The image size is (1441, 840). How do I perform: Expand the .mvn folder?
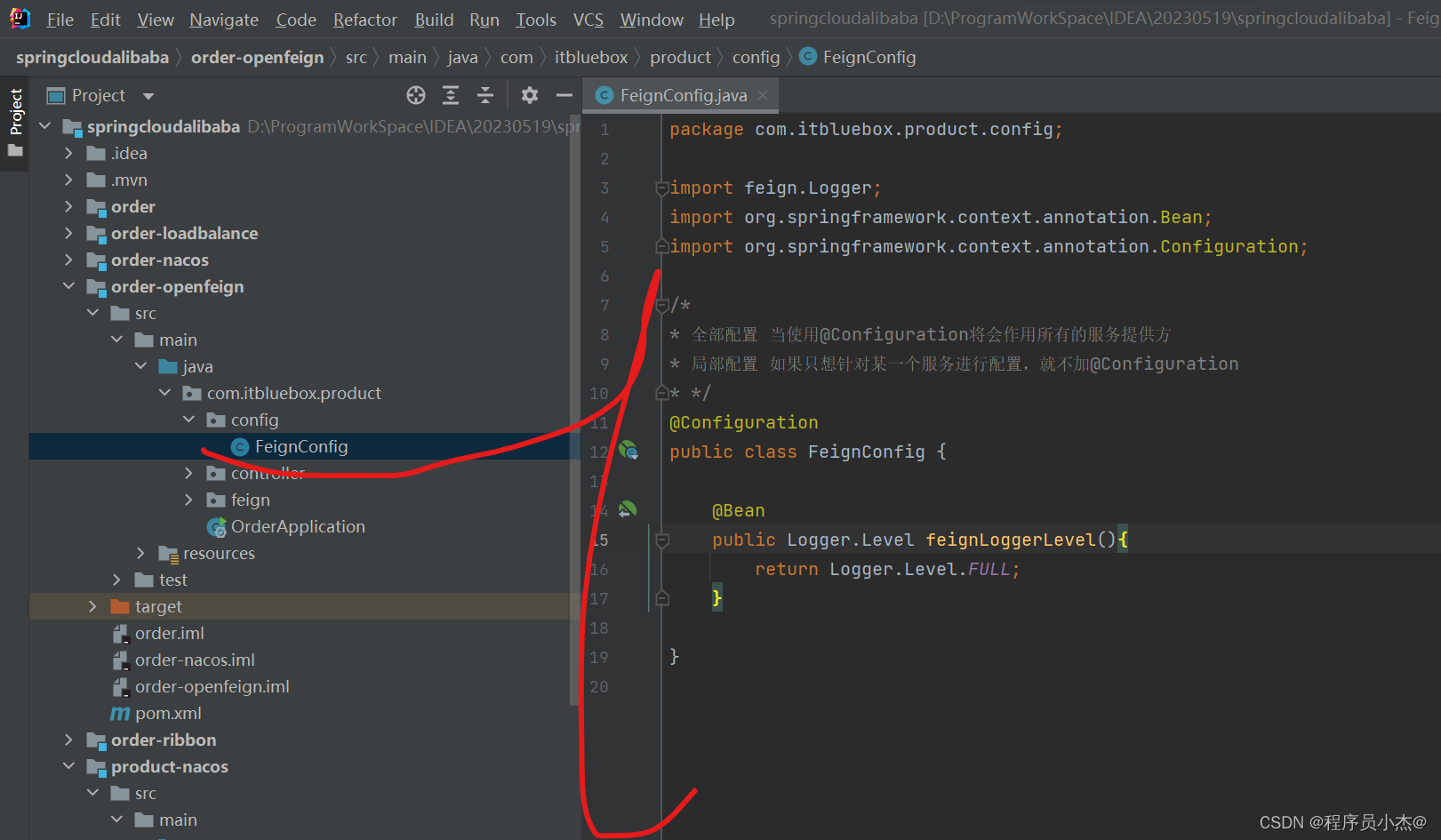[x=69, y=180]
